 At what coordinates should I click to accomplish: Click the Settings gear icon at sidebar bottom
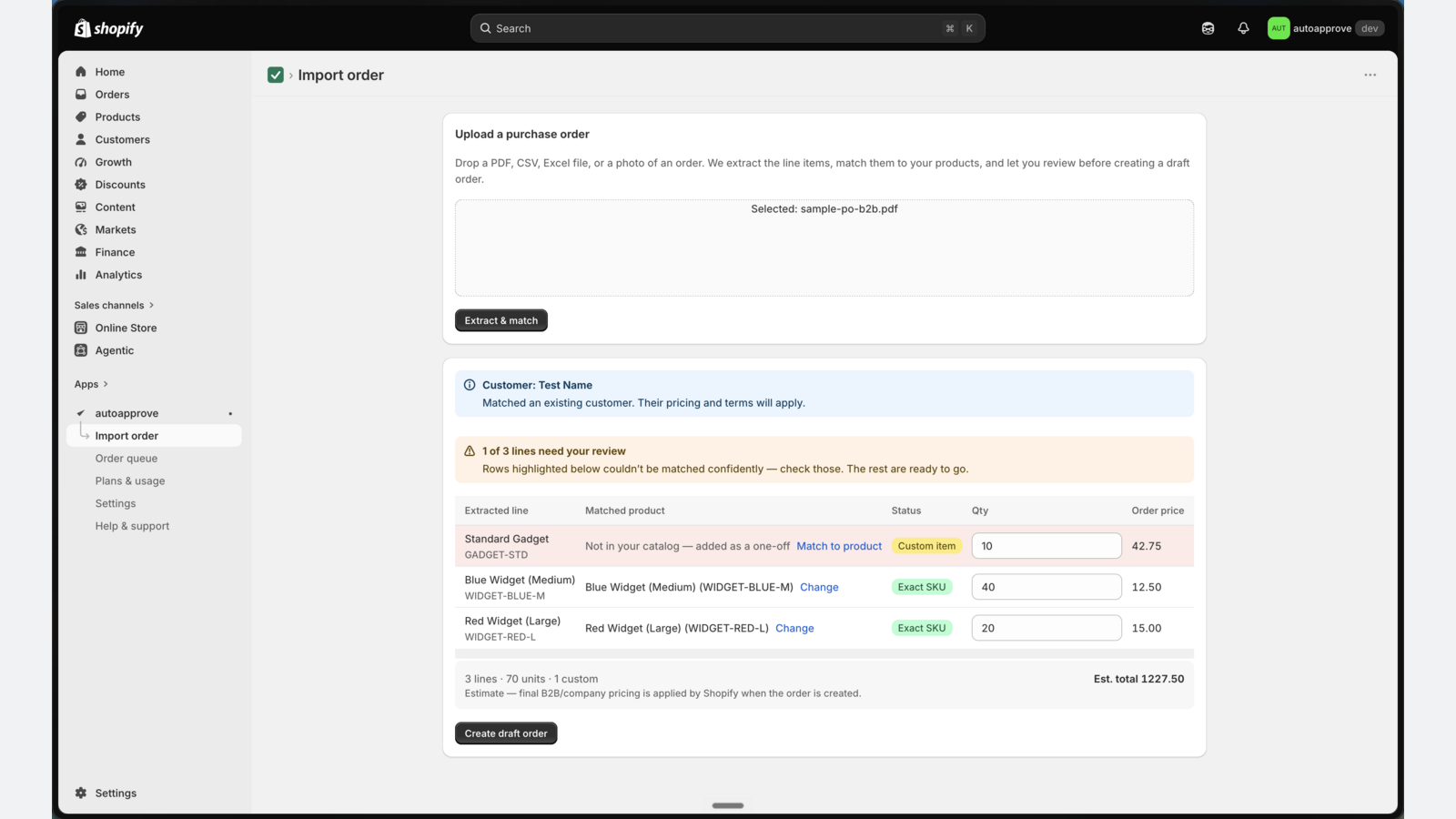81,794
